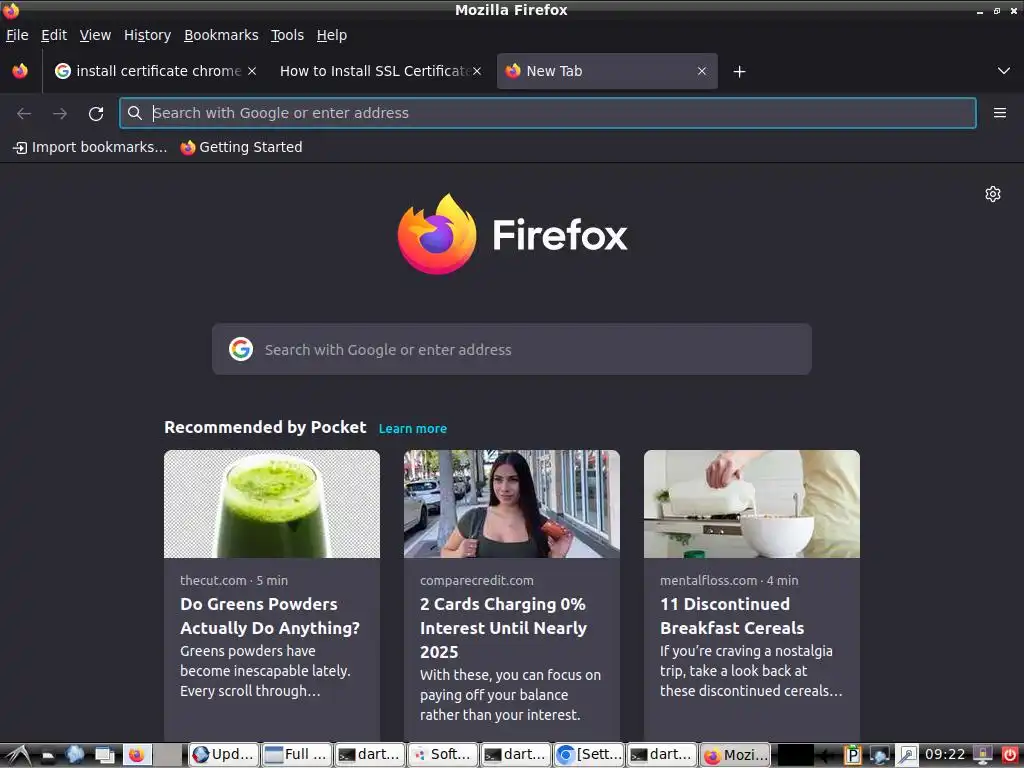Click Learn more link beside Pocket
The height and width of the screenshot is (768, 1024).
(413, 429)
